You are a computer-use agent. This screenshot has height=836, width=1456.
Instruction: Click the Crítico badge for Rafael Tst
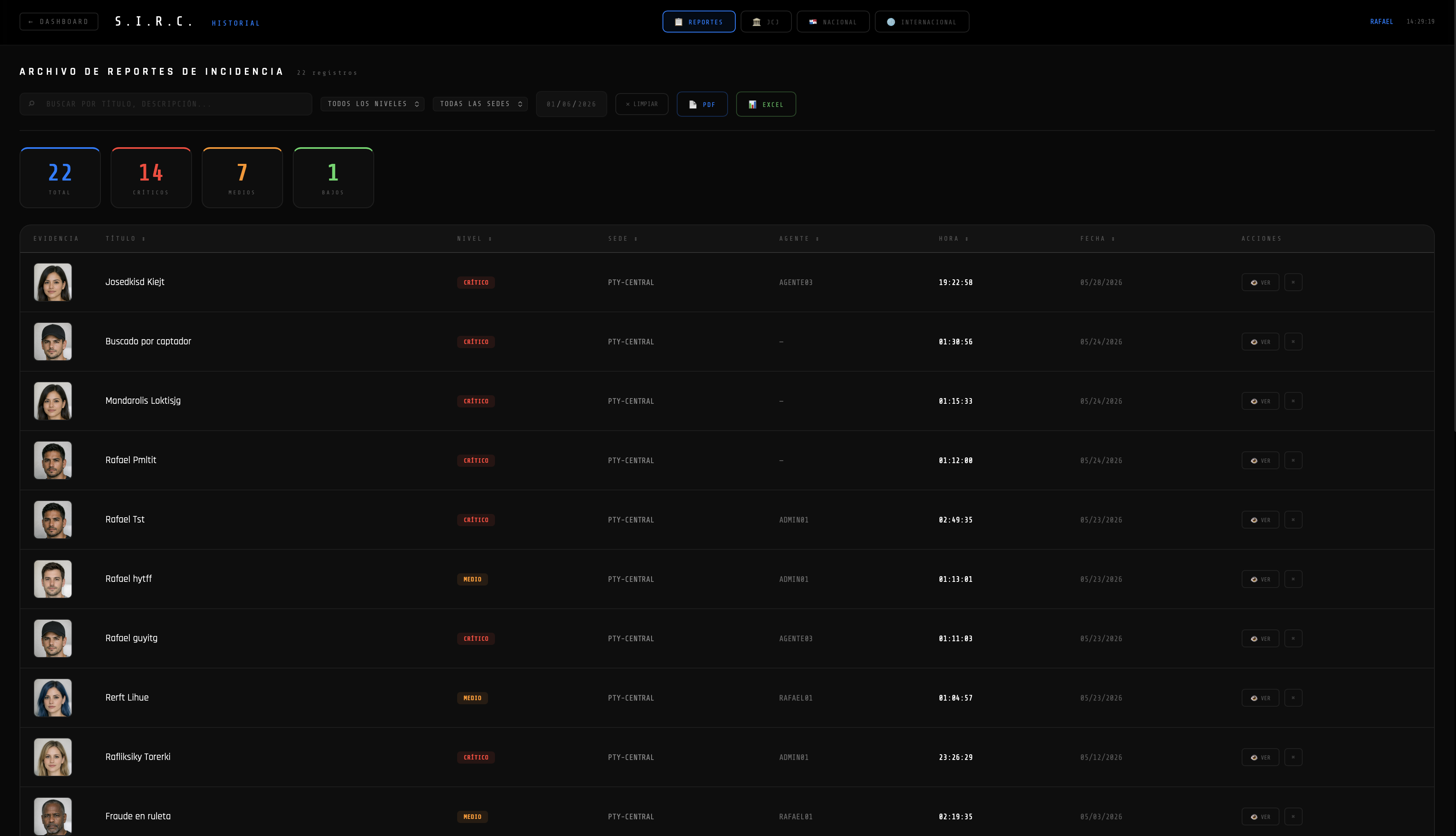tap(476, 520)
